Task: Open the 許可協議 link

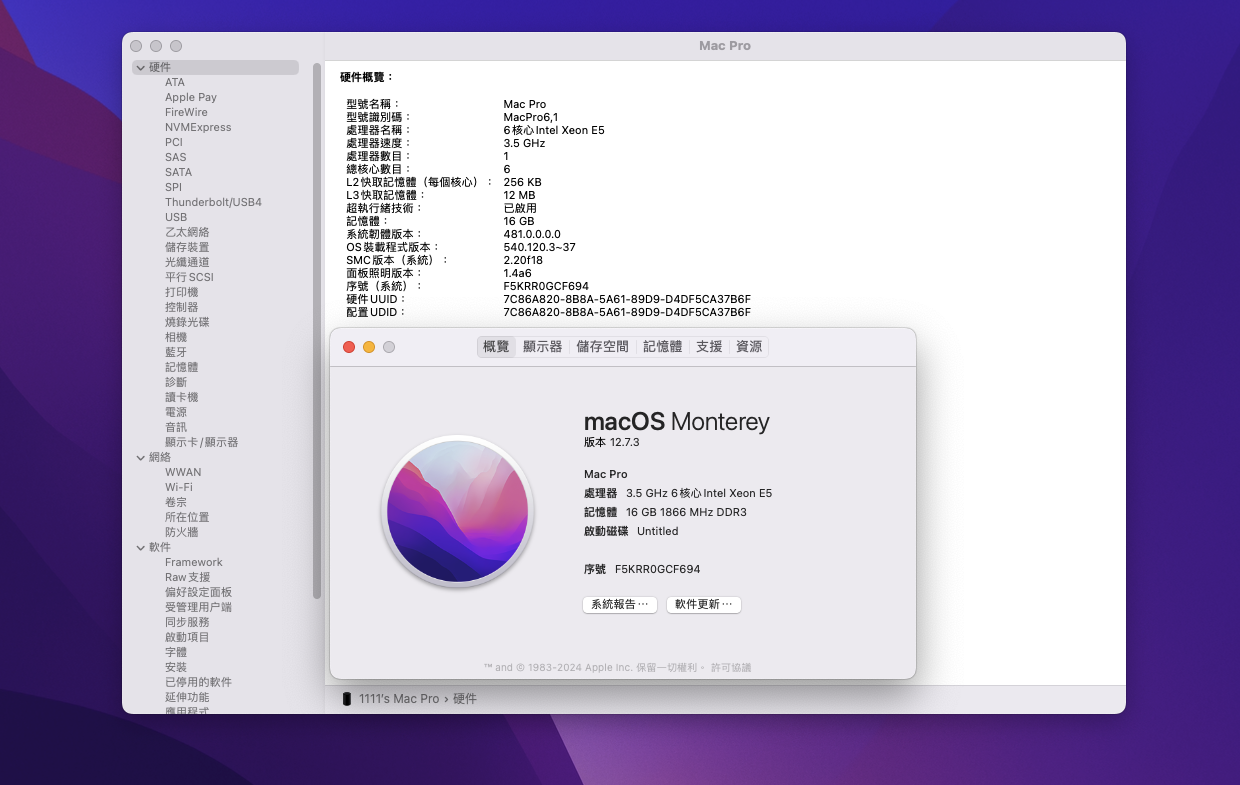Action: pyautogui.click(x=731, y=667)
